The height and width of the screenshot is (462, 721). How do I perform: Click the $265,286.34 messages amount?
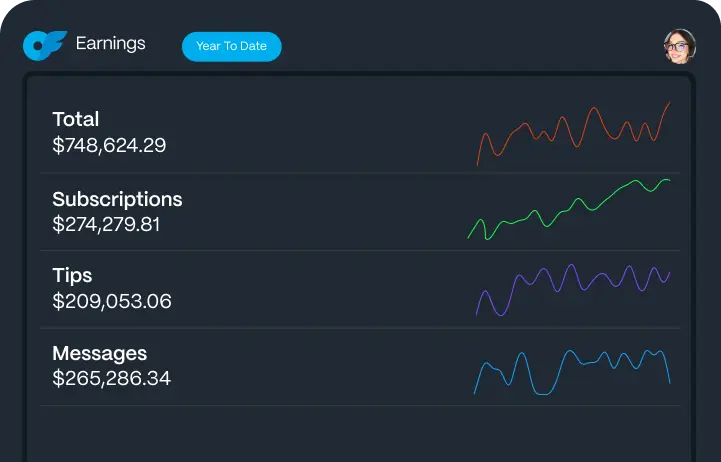pos(111,379)
